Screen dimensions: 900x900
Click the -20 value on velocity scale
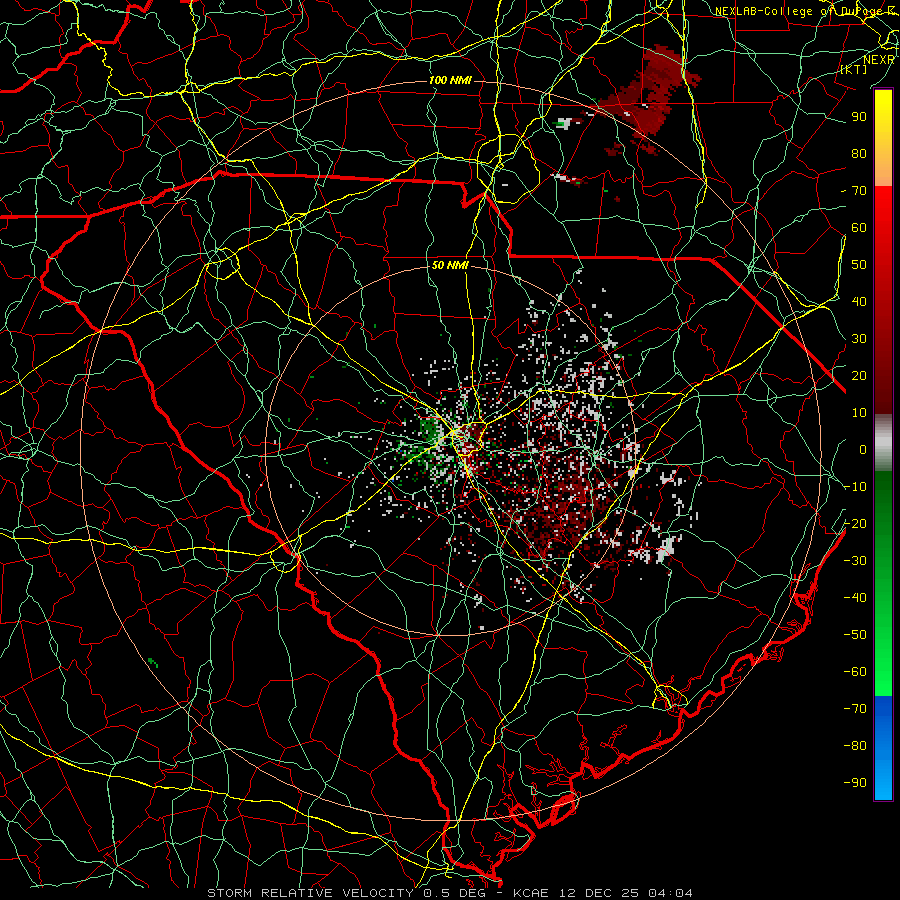tap(855, 523)
